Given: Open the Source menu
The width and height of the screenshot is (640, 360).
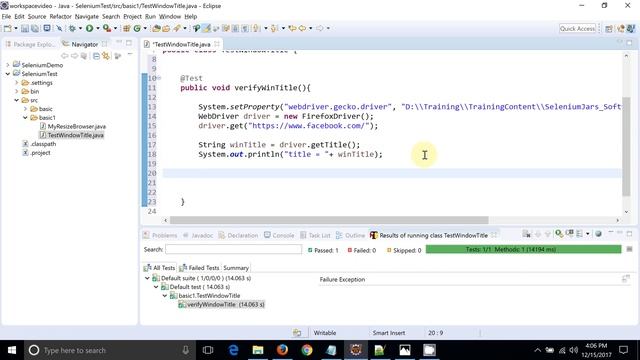Looking at the screenshot, I should (37, 16).
